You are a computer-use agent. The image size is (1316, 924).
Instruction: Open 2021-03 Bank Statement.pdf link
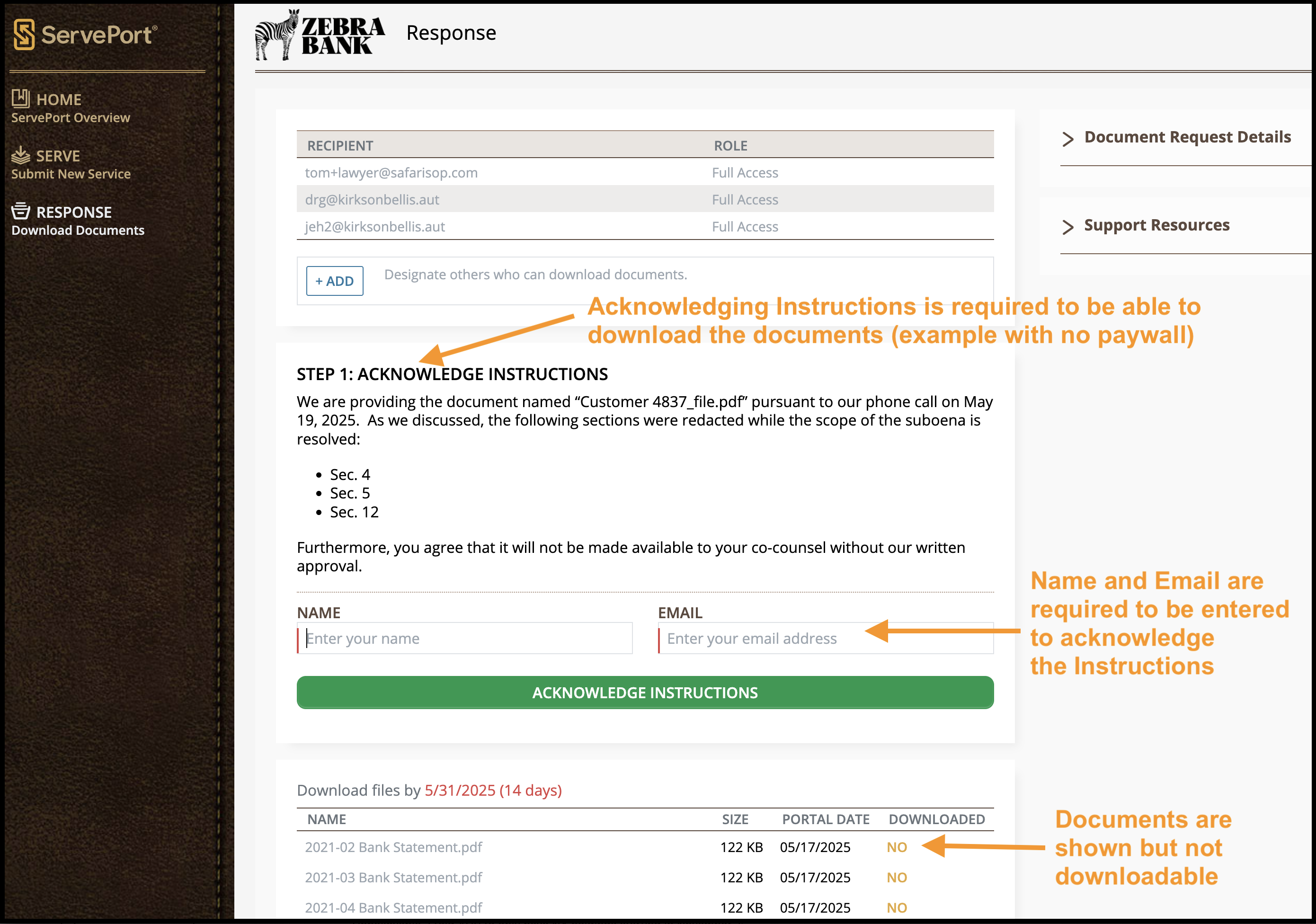(x=393, y=878)
